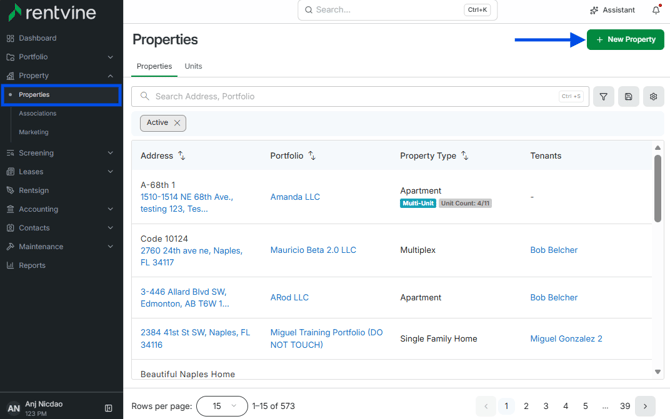The height and width of the screenshot is (419, 670).
Task: Go to next page arrow
Action: 645,406
